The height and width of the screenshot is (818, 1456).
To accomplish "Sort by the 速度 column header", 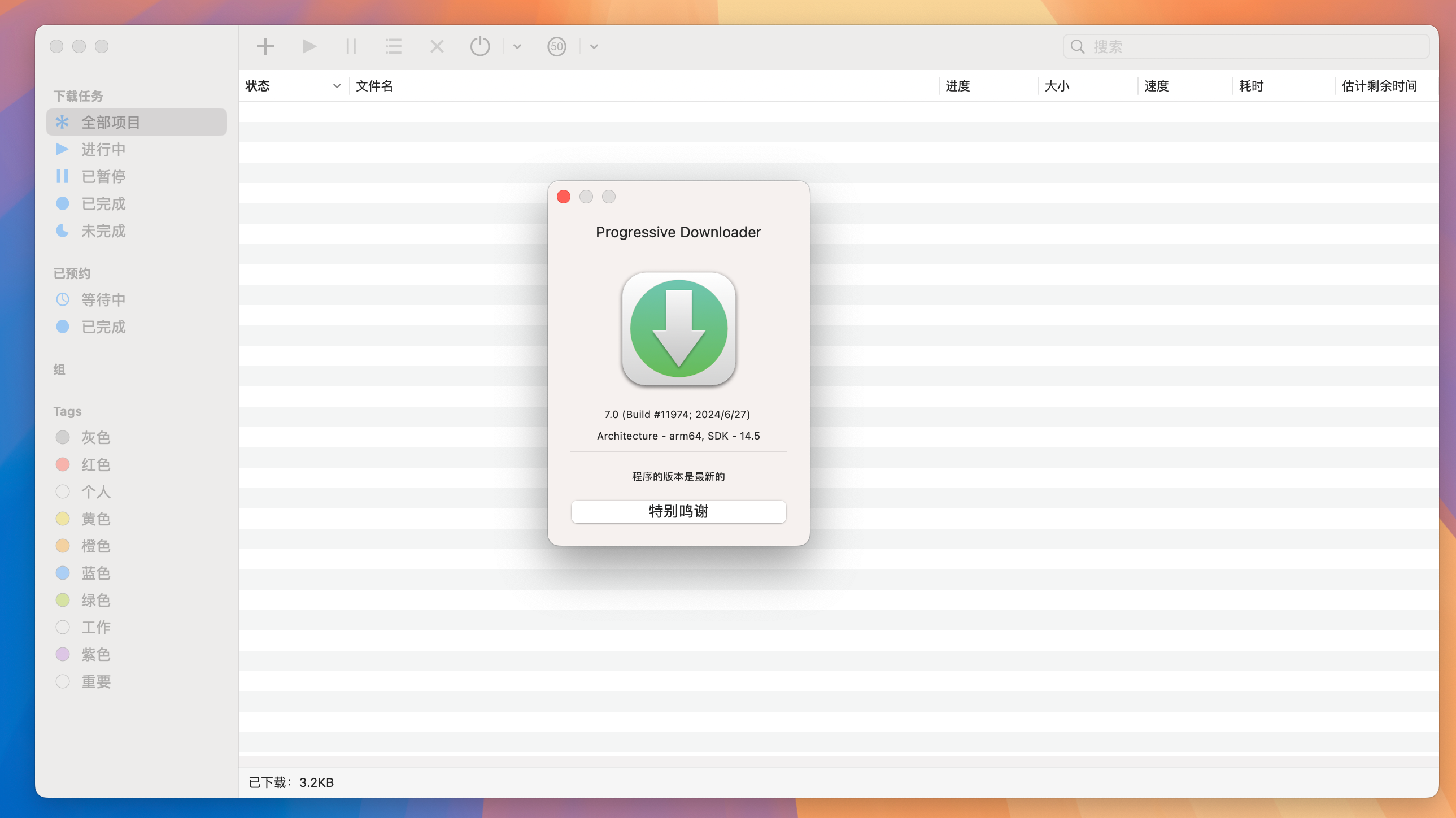I will coord(1185,86).
